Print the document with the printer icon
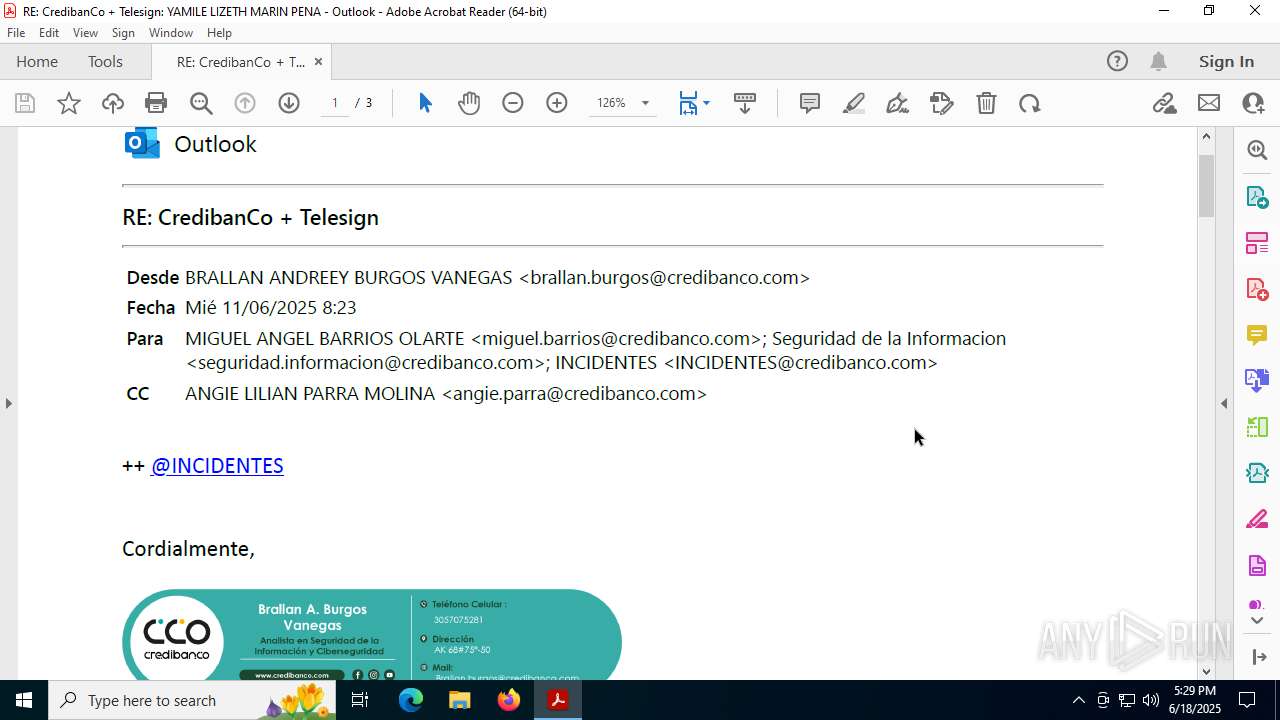This screenshot has height=720, width=1280. (x=156, y=103)
